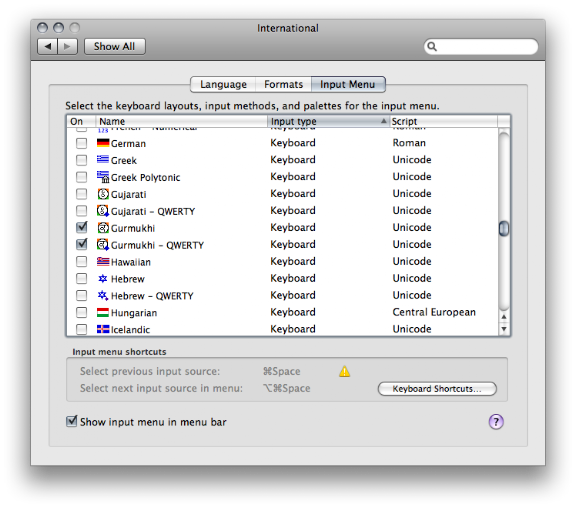Go forward with the right arrow button
The width and height of the screenshot is (576, 508).
click(67, 46)
